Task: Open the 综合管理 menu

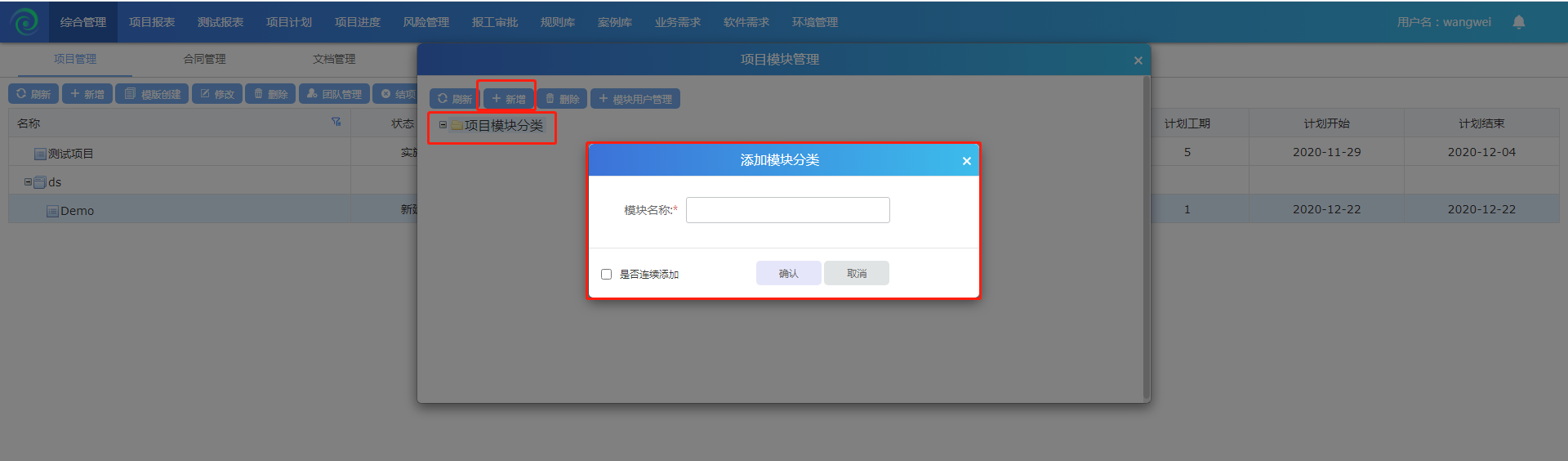Action: (83, 22)
